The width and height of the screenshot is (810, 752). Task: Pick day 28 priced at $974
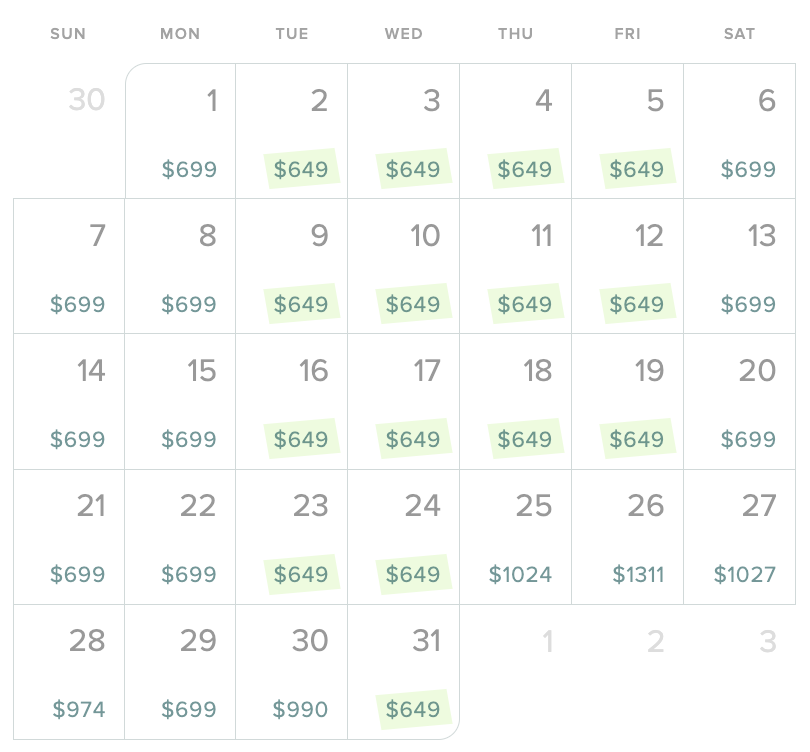pos(69,672)
